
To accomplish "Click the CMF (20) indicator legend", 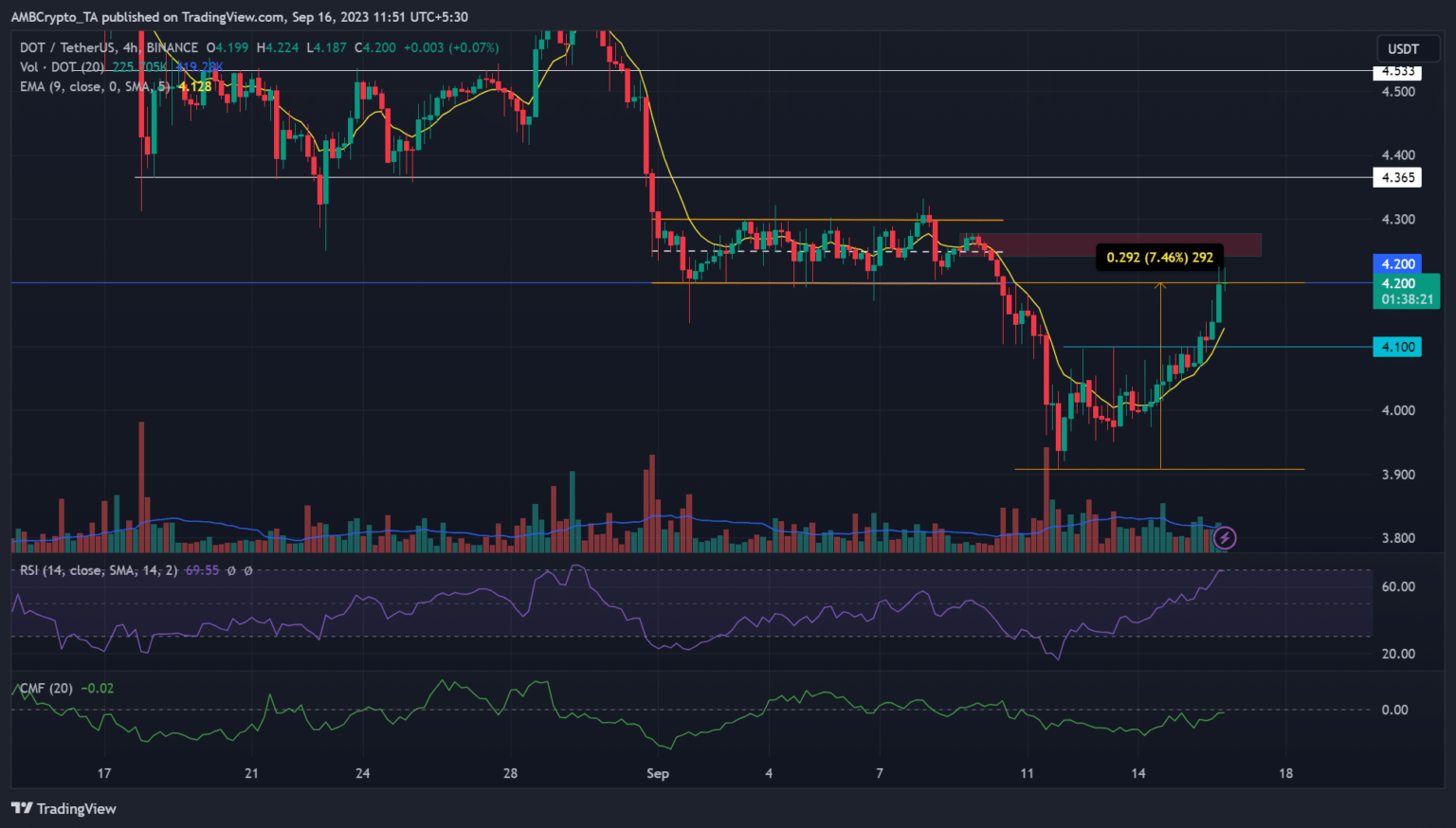I will click(x=46, y=688).
